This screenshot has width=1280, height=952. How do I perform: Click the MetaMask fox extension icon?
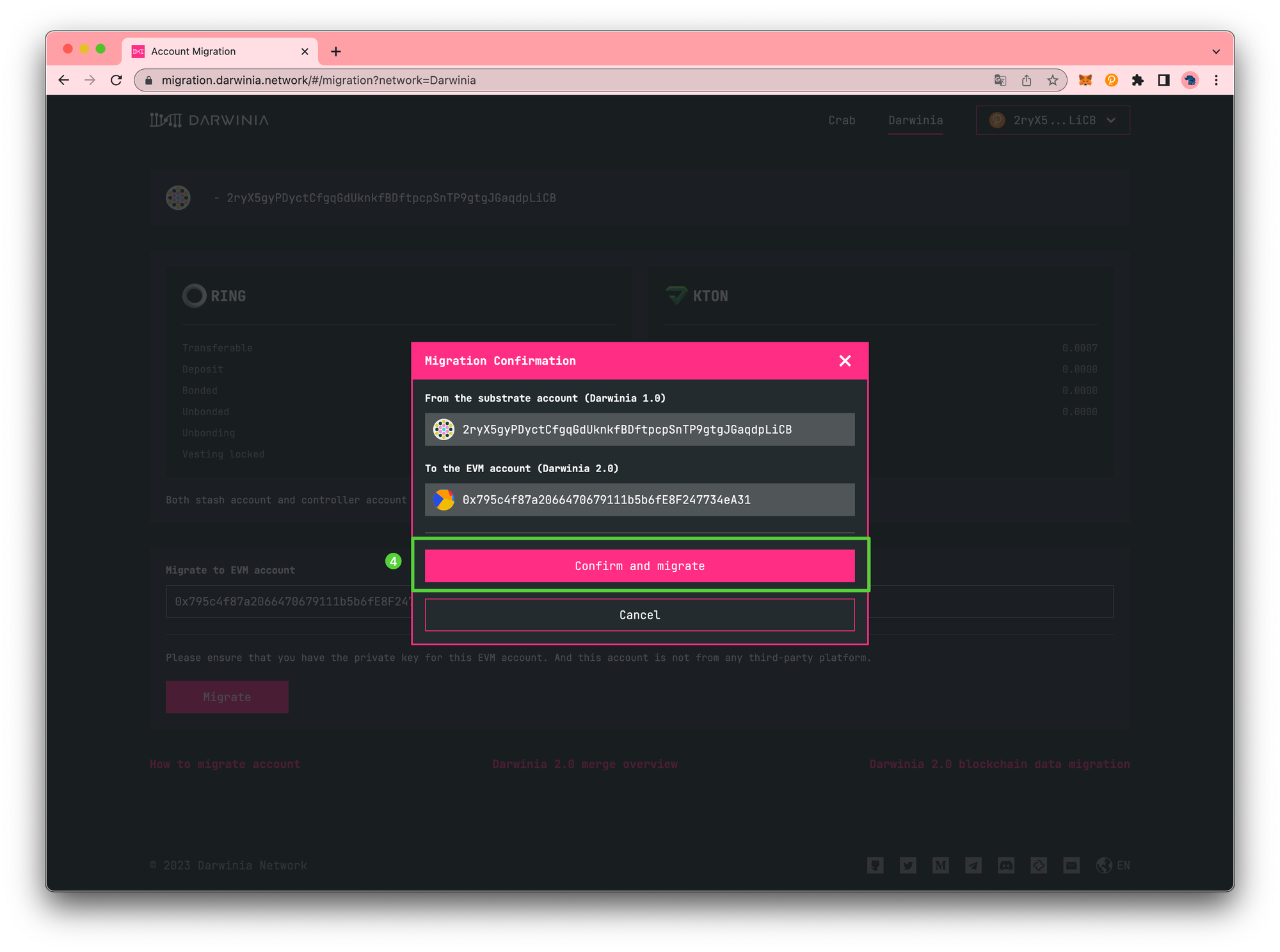click(x=1085, y=80)
